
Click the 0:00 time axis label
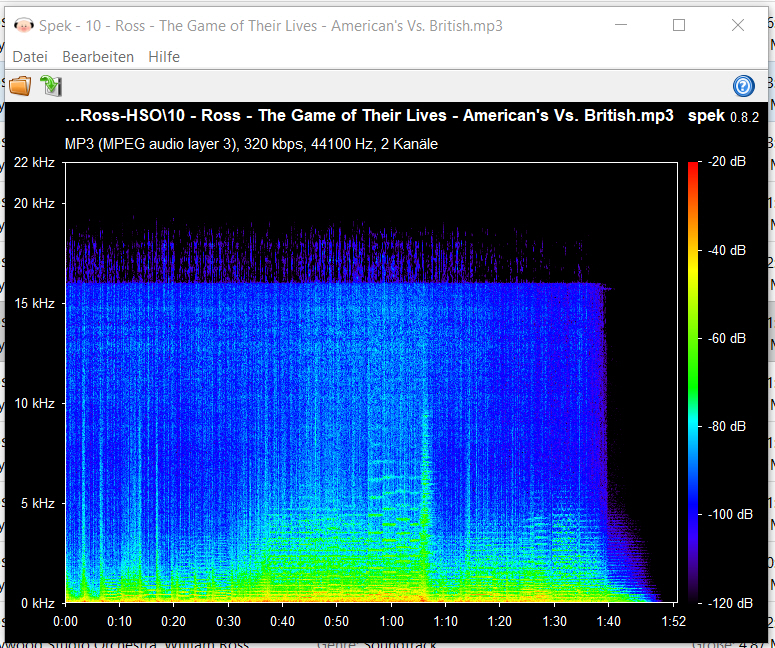coord(65,621)
